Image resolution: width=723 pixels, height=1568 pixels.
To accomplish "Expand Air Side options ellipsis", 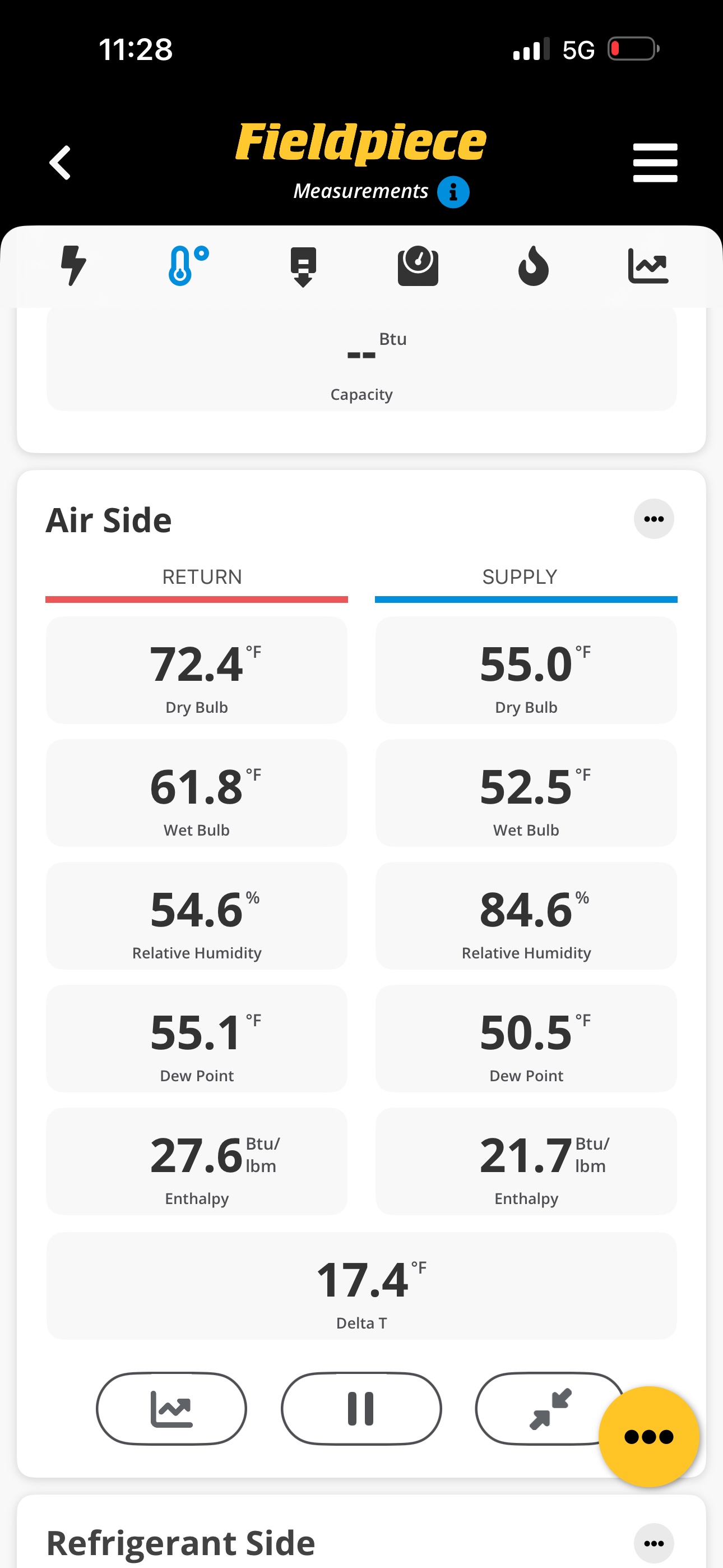I will 654,519.
